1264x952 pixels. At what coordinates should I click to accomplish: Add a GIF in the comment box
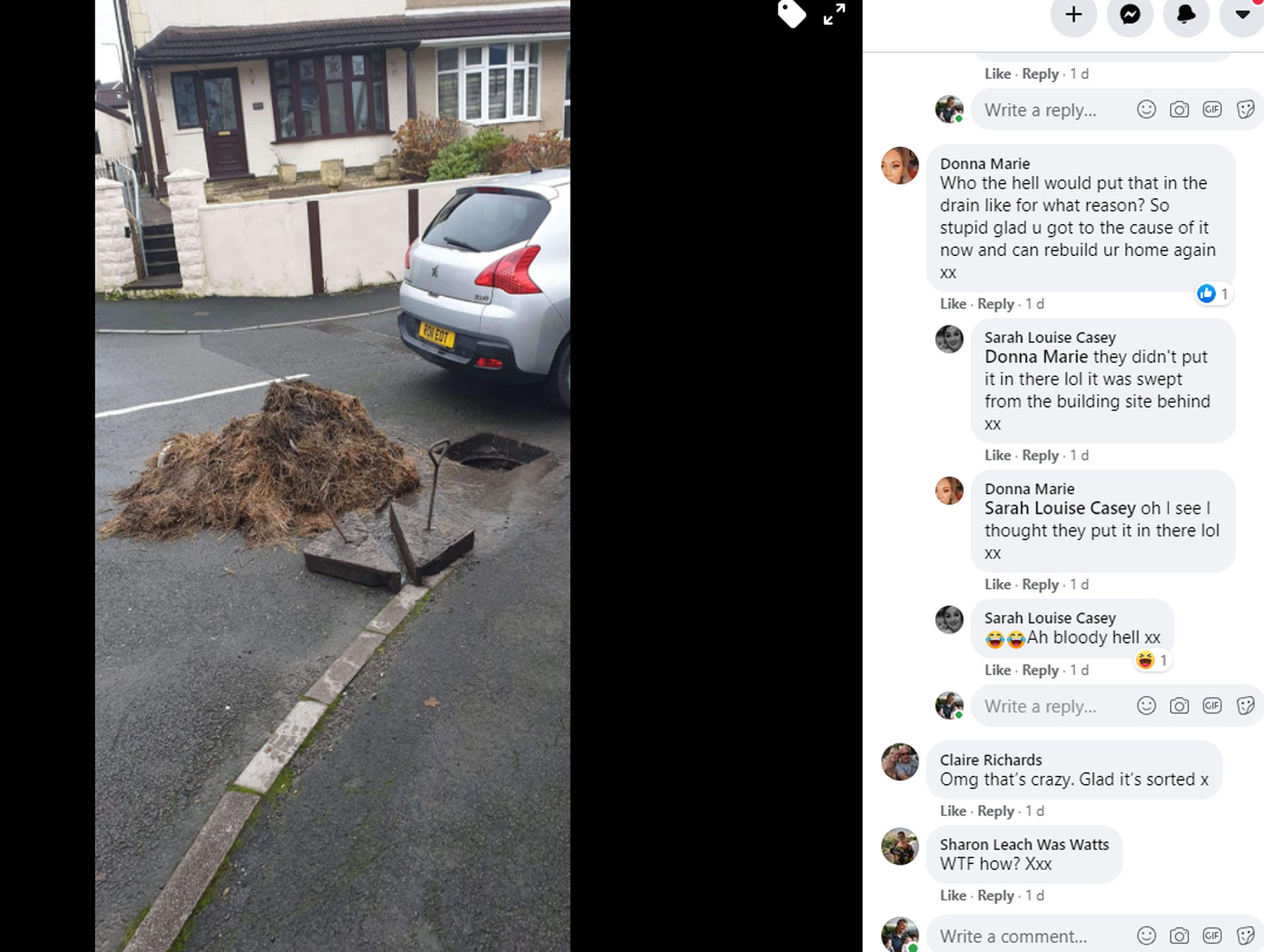coord(1213,936)
